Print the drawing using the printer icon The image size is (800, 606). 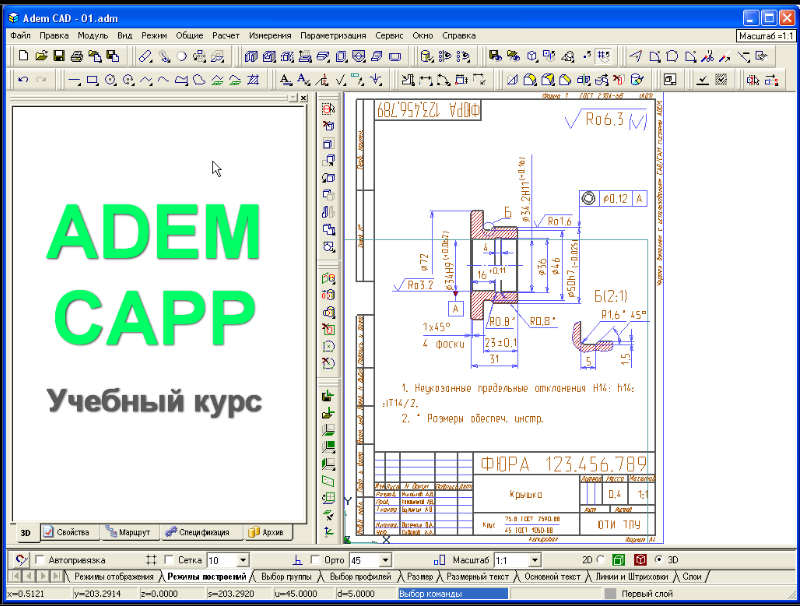tap(77, 56)
